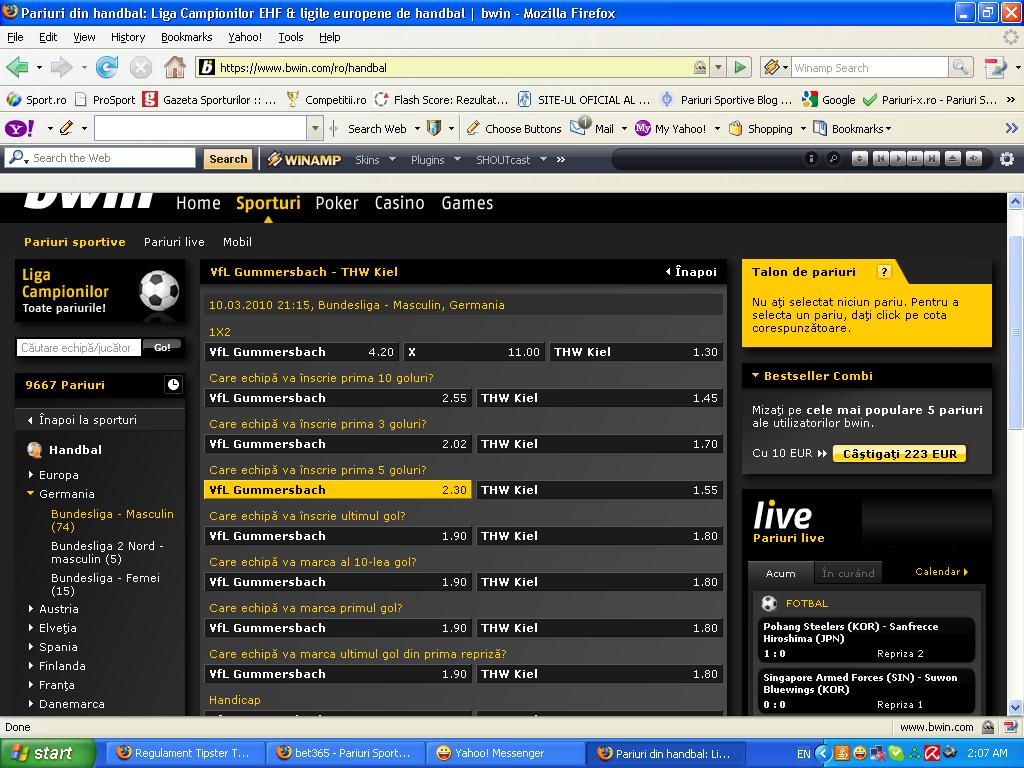Open the Gazeta Sporturilor bookmark
The image size is (1024, 768).
(x=210, y=100)
